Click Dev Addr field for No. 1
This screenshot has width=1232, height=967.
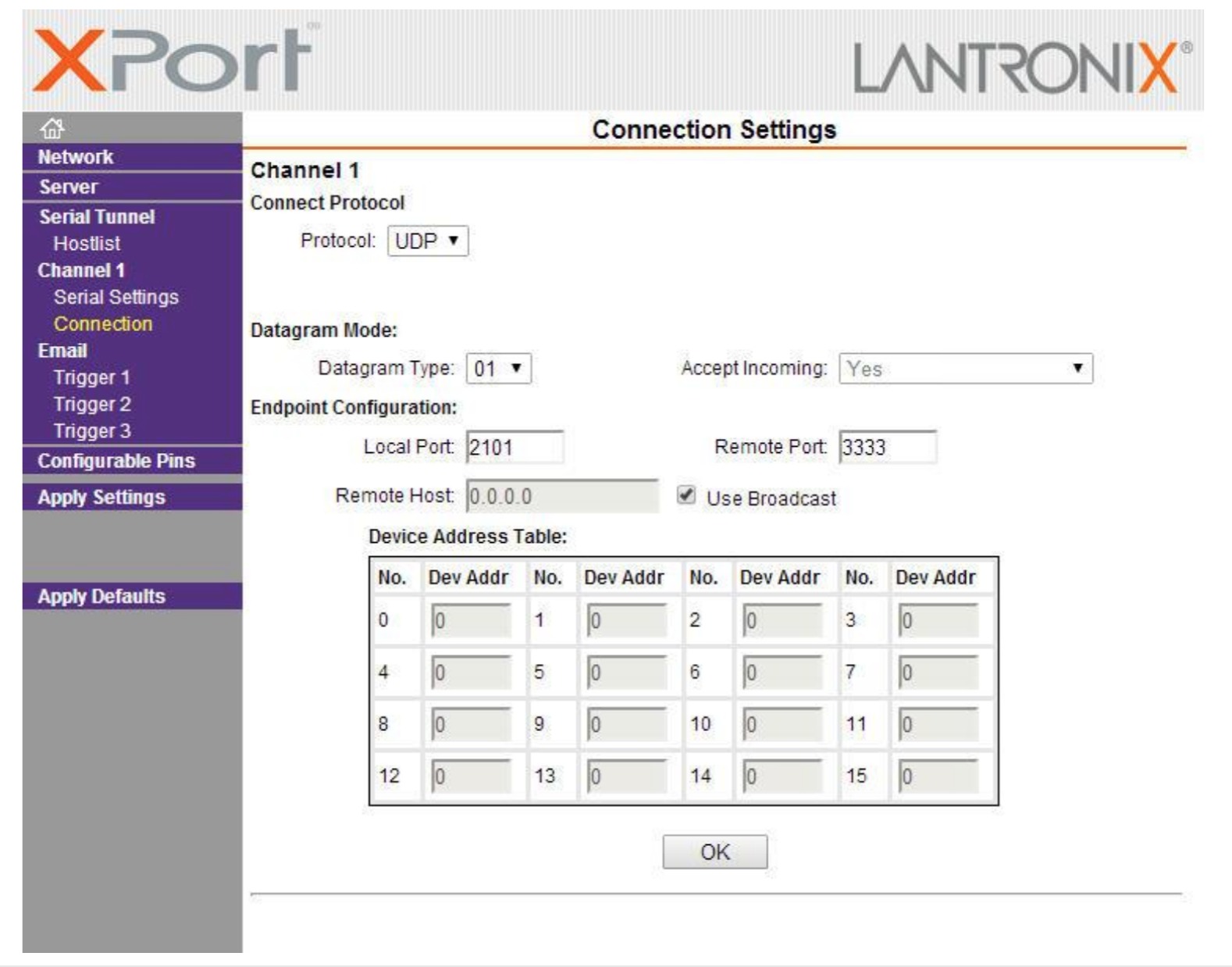(627, 621)
